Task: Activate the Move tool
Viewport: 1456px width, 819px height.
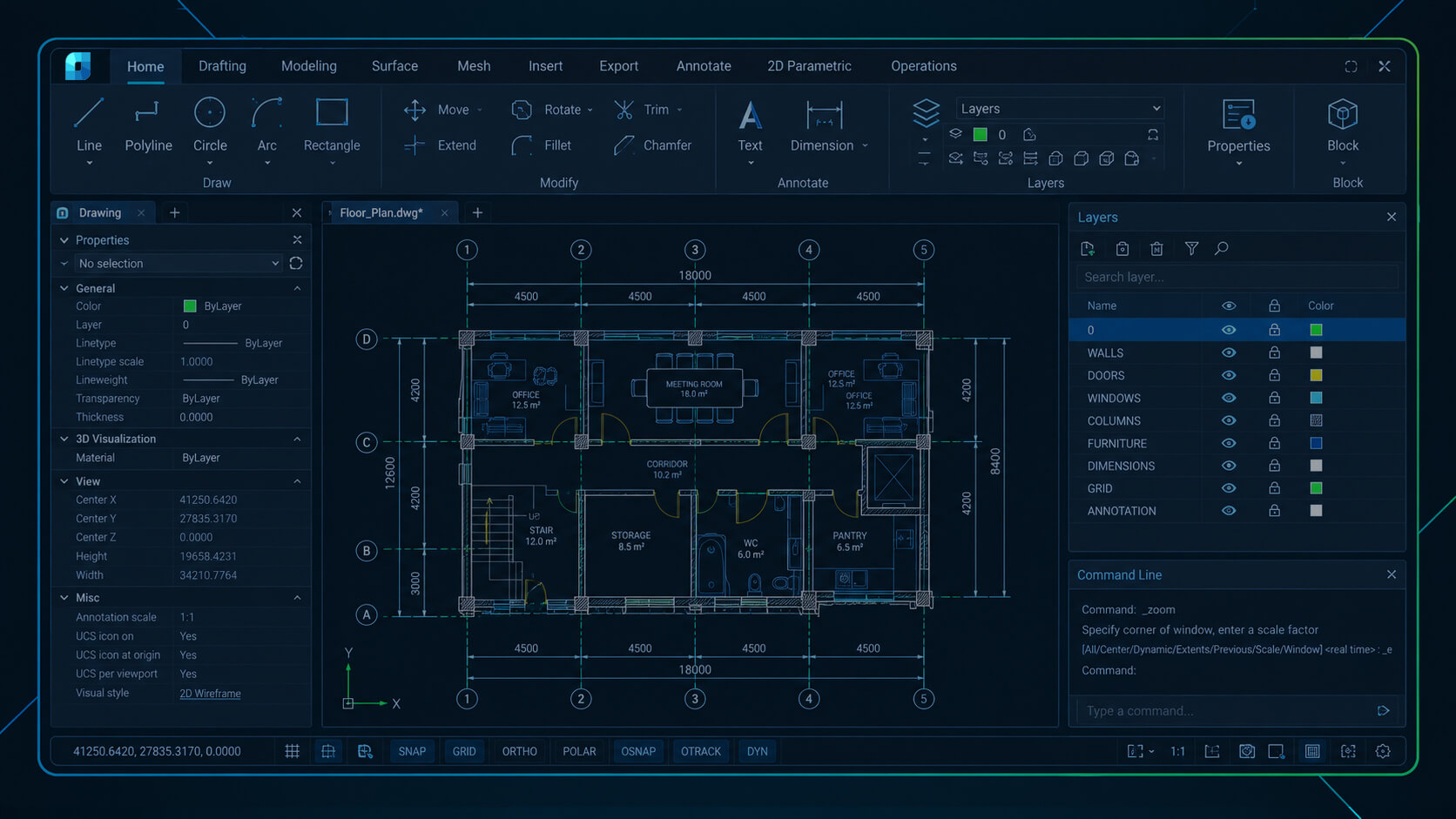Action: 442,110
